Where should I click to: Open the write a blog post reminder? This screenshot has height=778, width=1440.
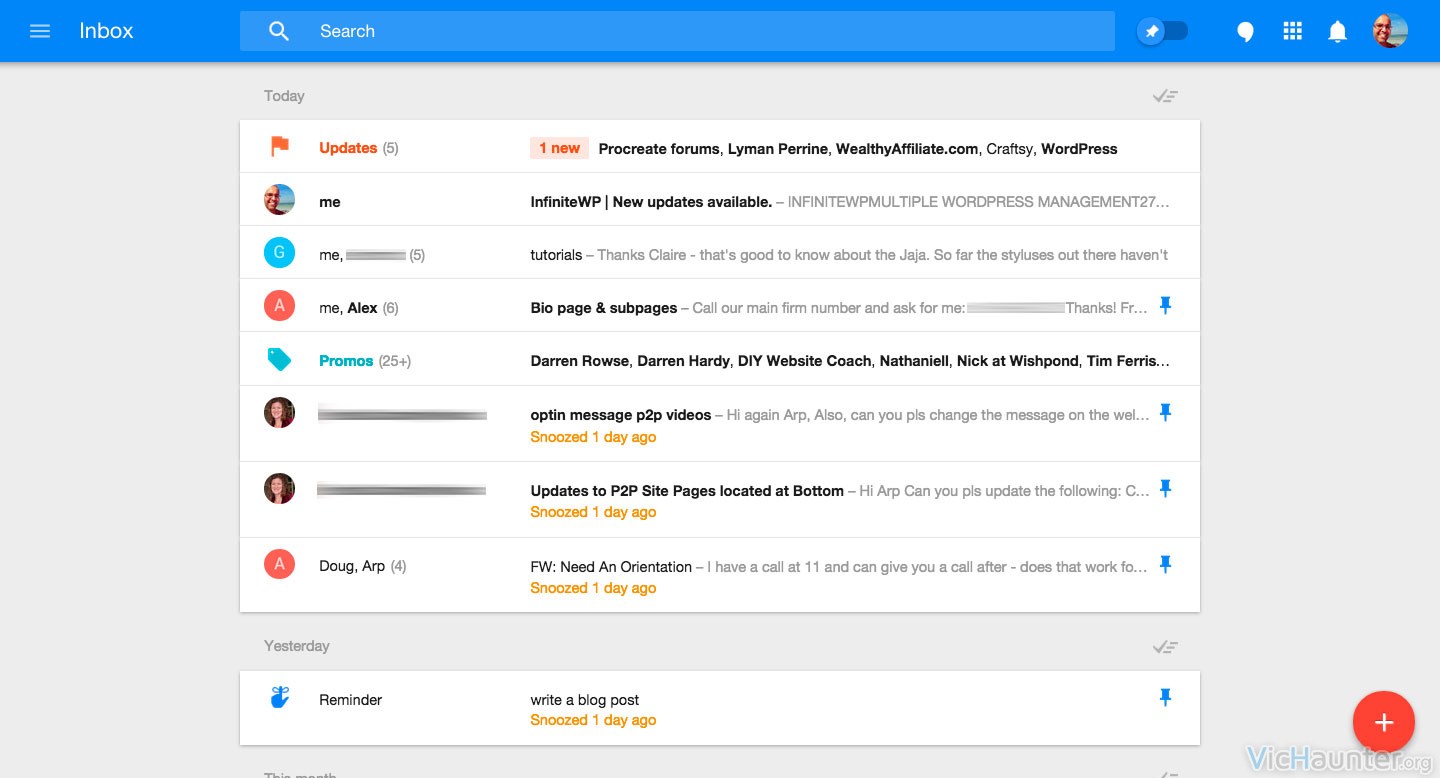click(x=720, y=708)
